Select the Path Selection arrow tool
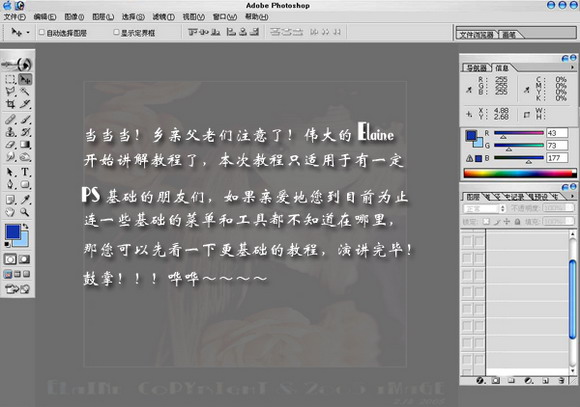 (x=10, y=172)
